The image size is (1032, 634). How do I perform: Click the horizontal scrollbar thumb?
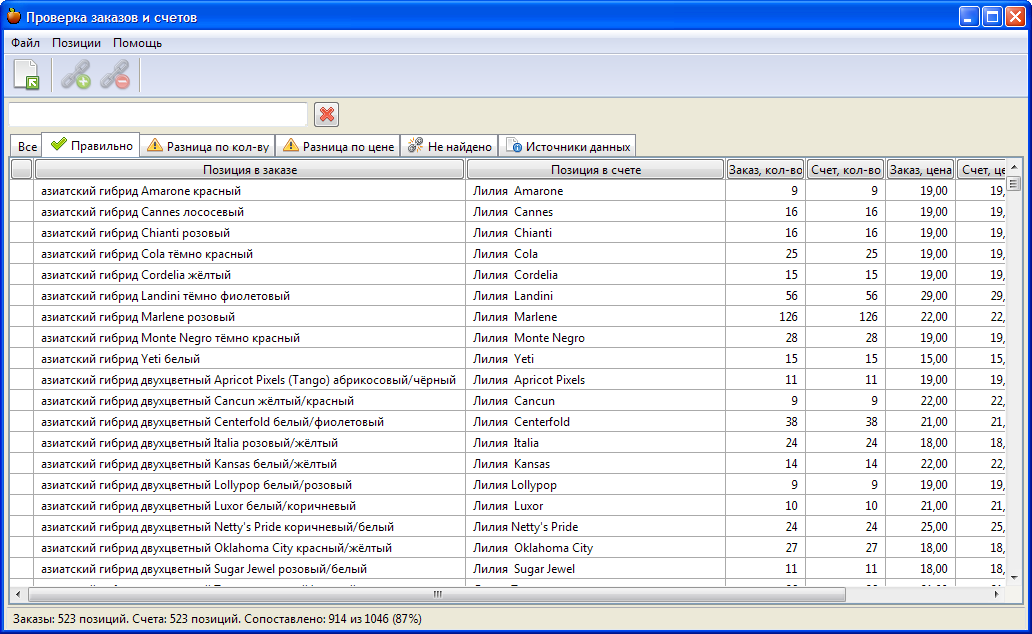pos(437,594)
